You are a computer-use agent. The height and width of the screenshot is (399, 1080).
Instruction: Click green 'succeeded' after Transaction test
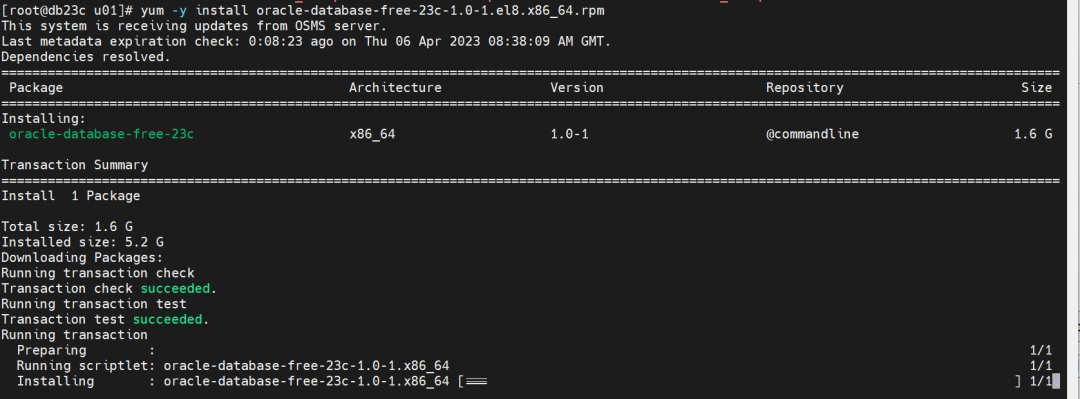pyautogui.click(x=167, y=320)
